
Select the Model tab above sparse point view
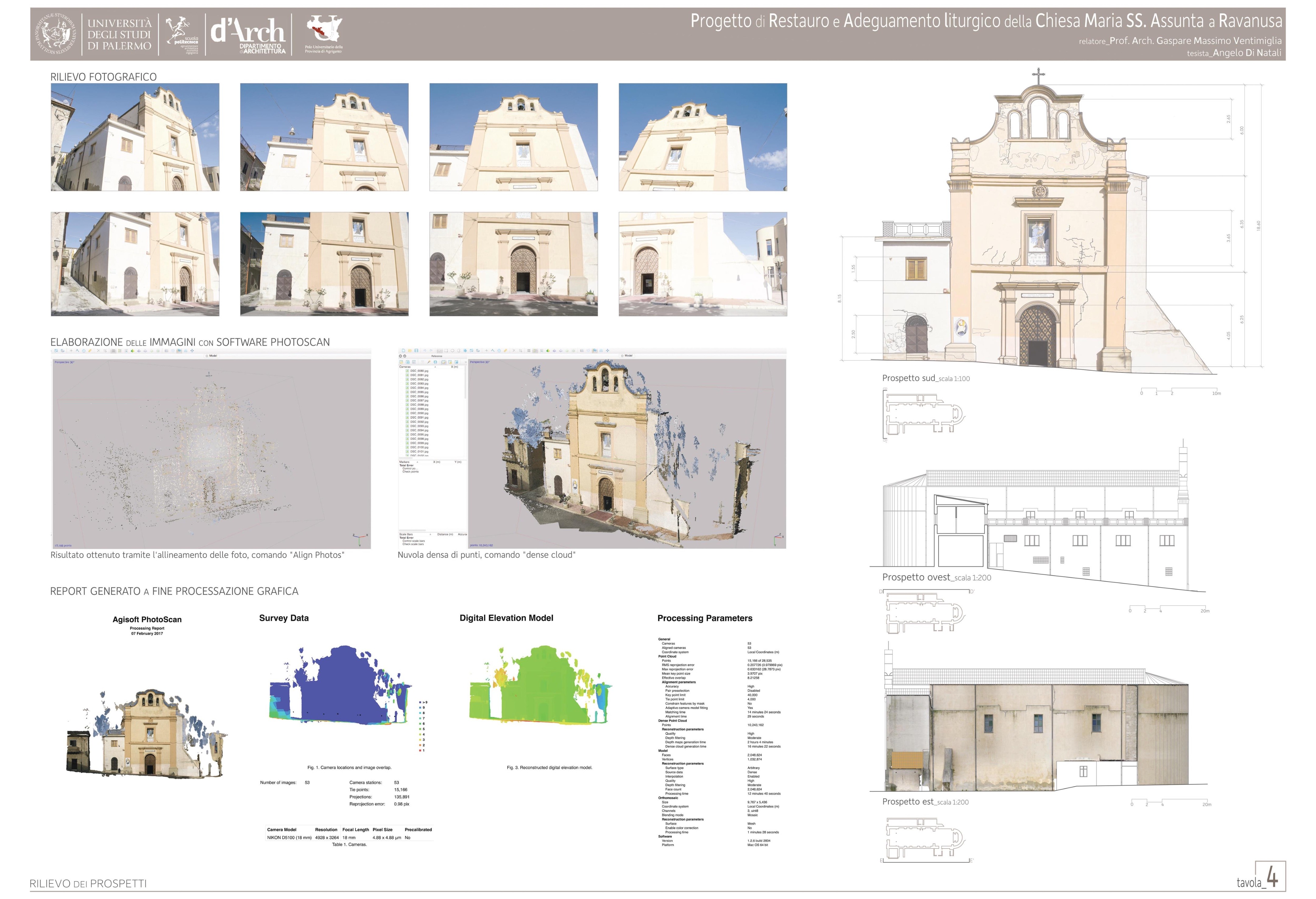coord(212,355)
